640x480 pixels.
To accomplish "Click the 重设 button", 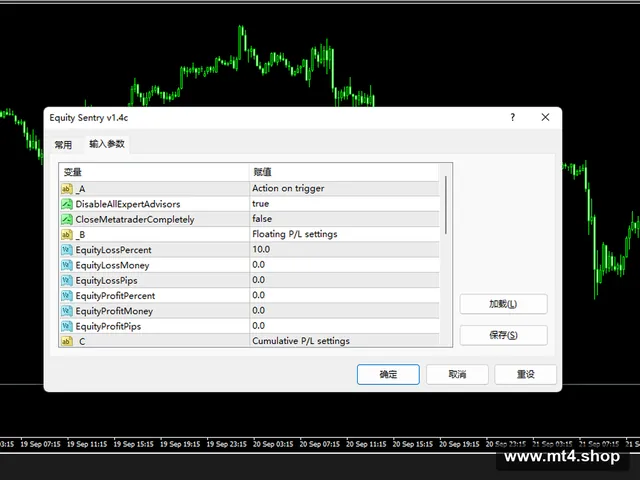I will point(526,374).
